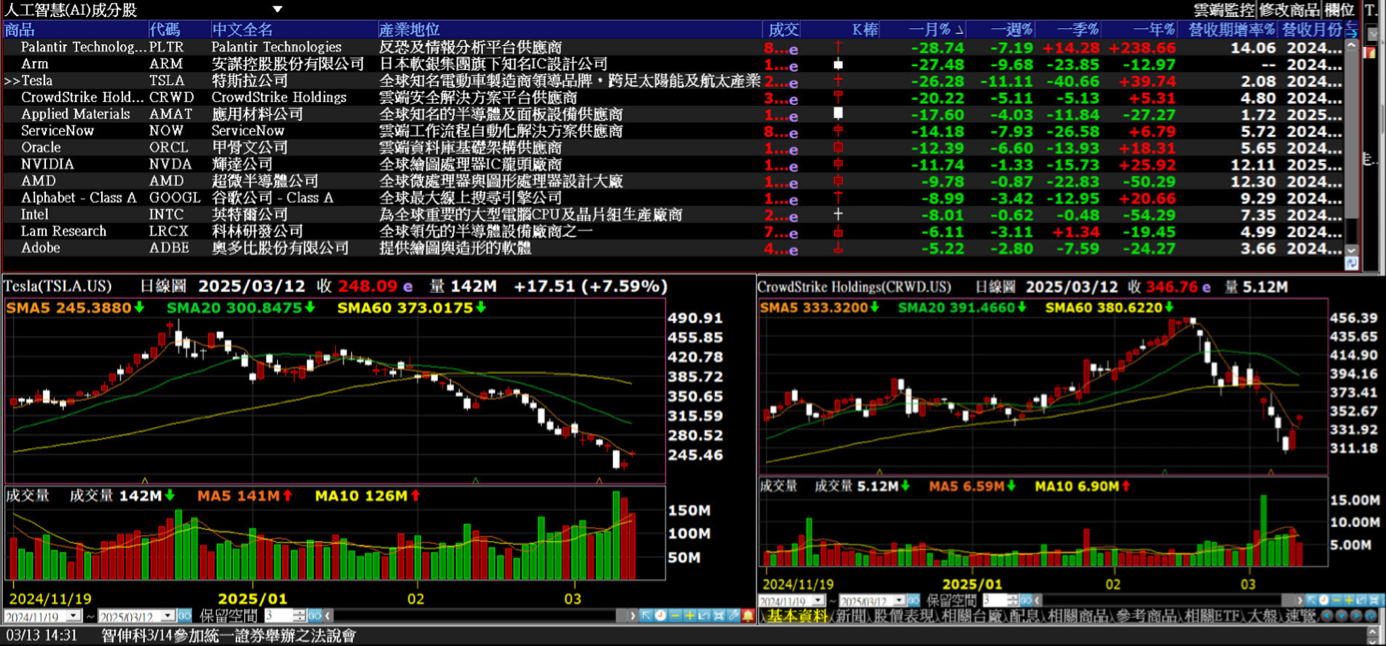Open Tesla chart start date 2024/11/19 dropdown

coord(73,615)
